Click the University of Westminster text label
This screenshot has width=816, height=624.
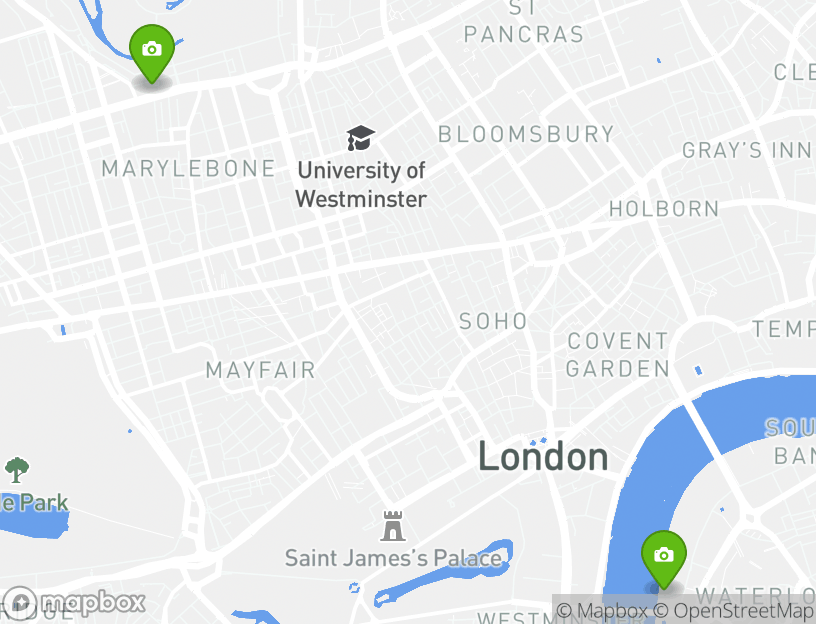tap(361, 185)
